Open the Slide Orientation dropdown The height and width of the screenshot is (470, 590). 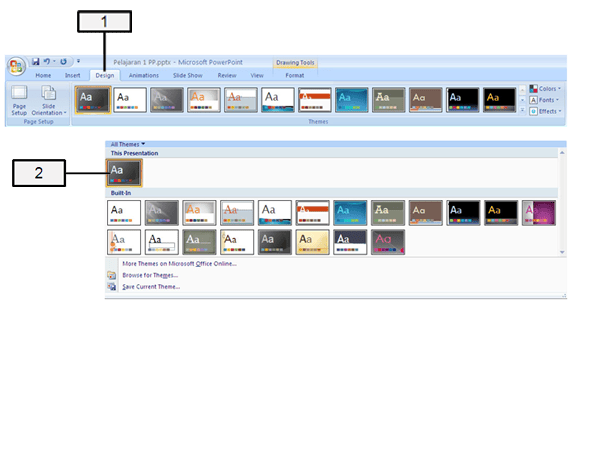(49, 100)
